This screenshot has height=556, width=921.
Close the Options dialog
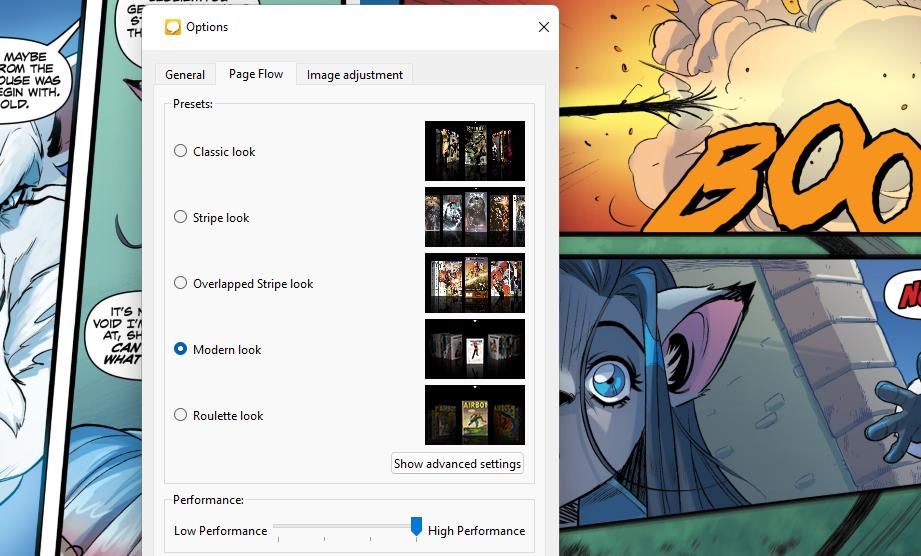(x=544, y=27)
